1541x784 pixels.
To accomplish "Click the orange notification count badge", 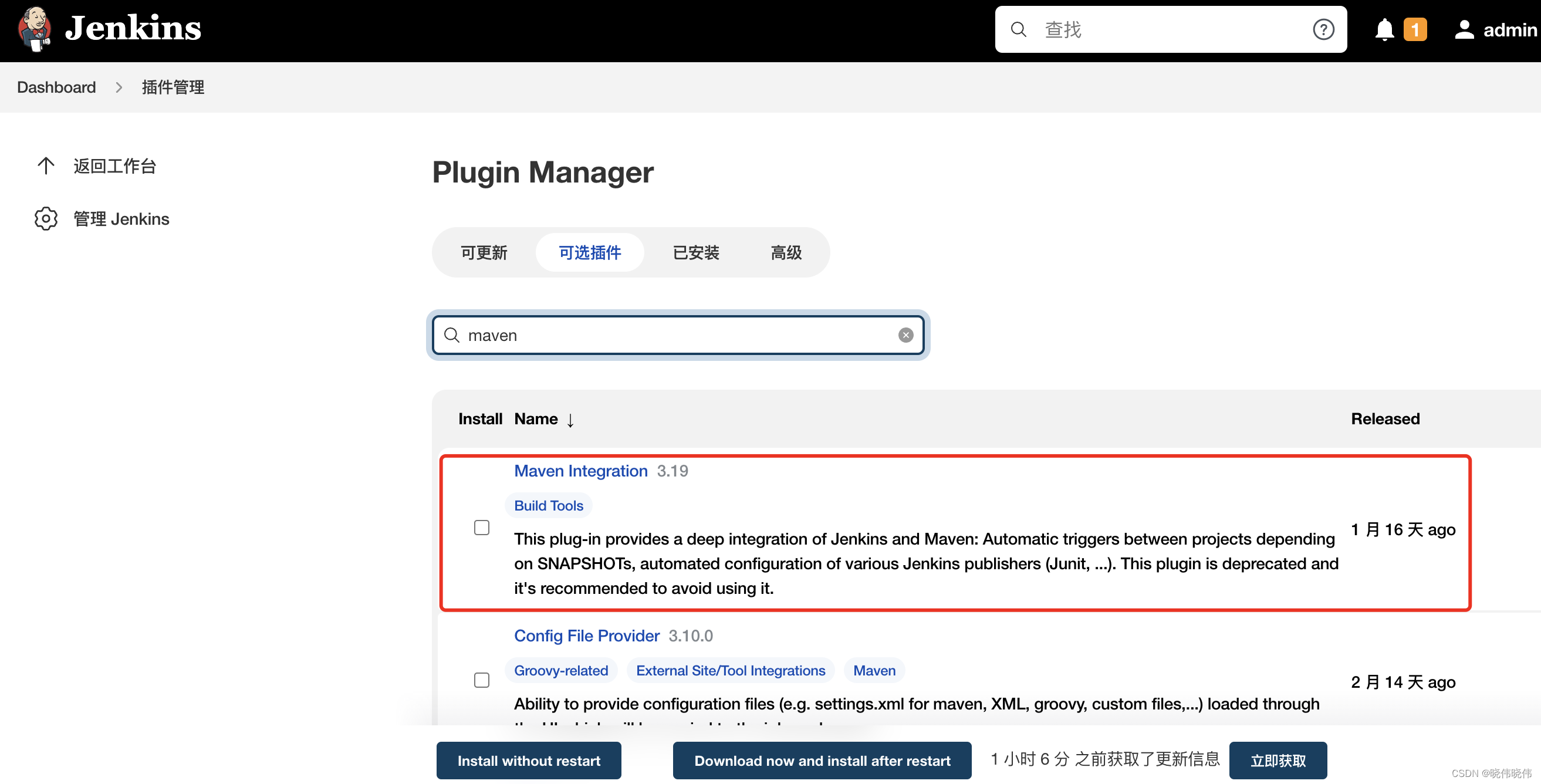I will [1414, 29].
